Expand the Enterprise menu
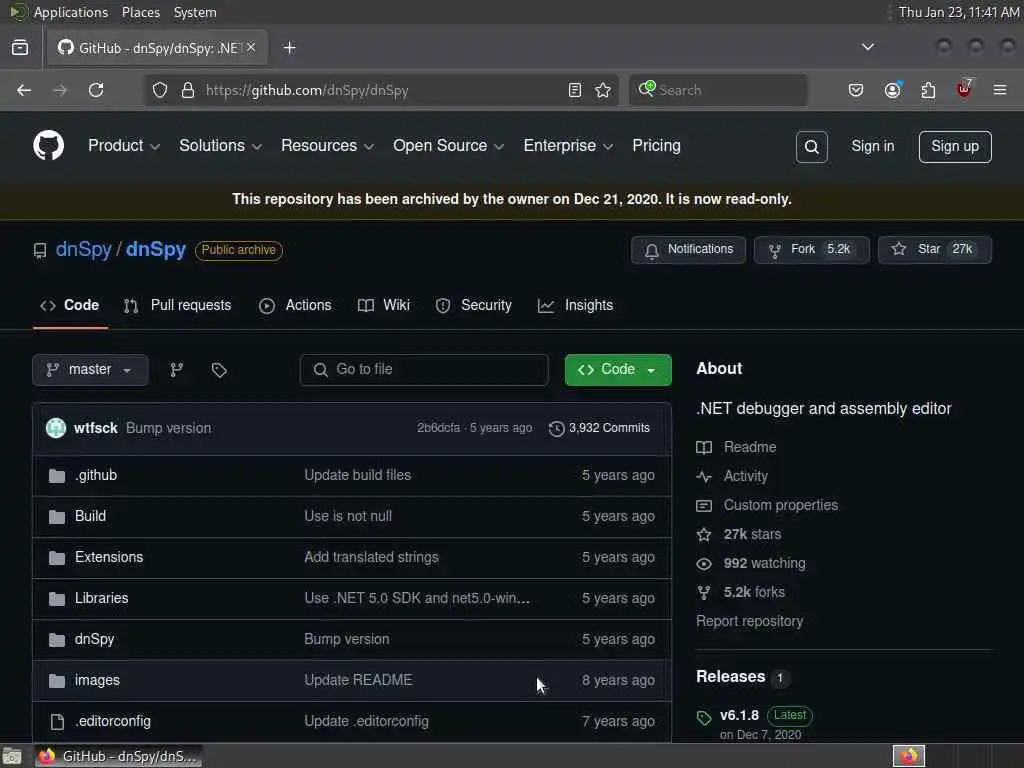The image size is (1024, 768). pyautogui.click(x=568, y=146)
